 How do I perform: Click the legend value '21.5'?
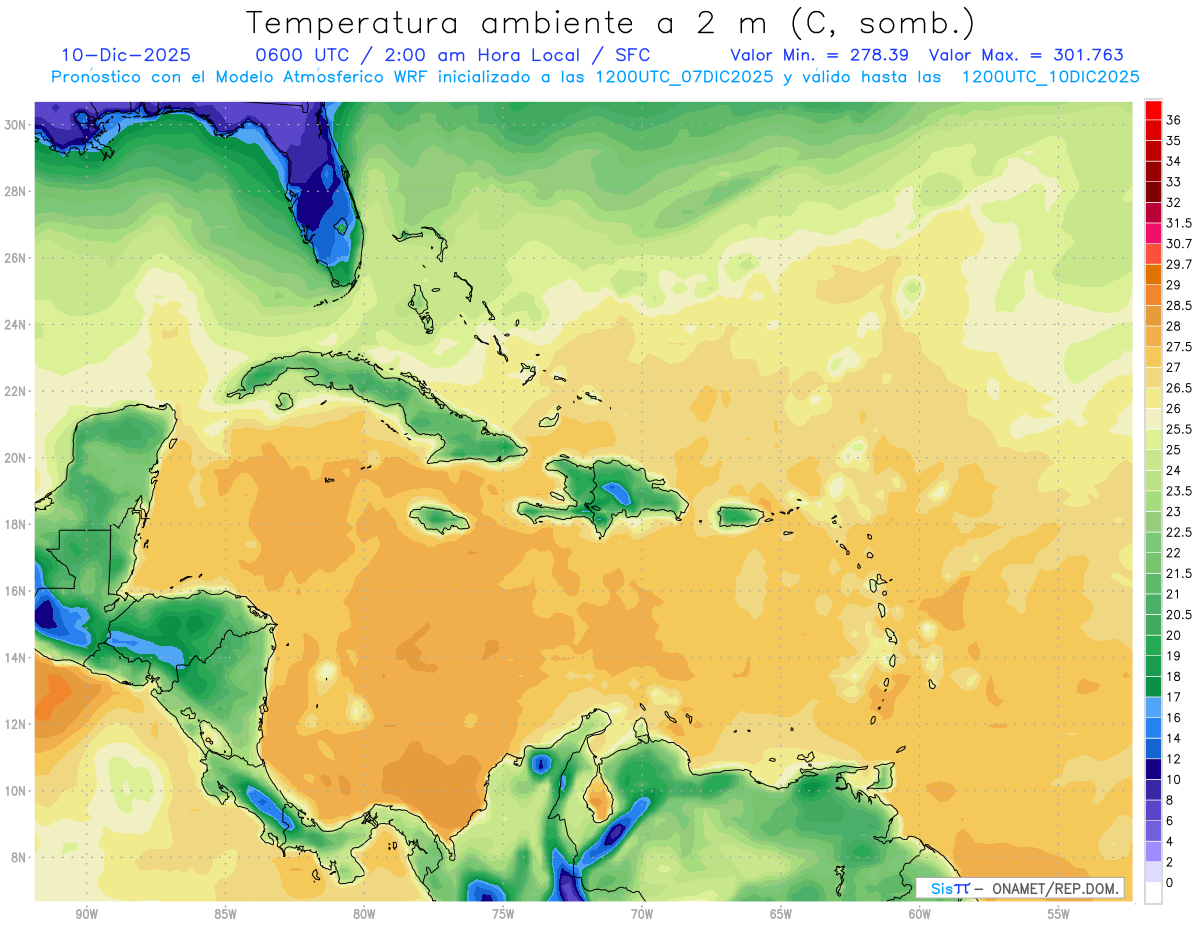1178,573
